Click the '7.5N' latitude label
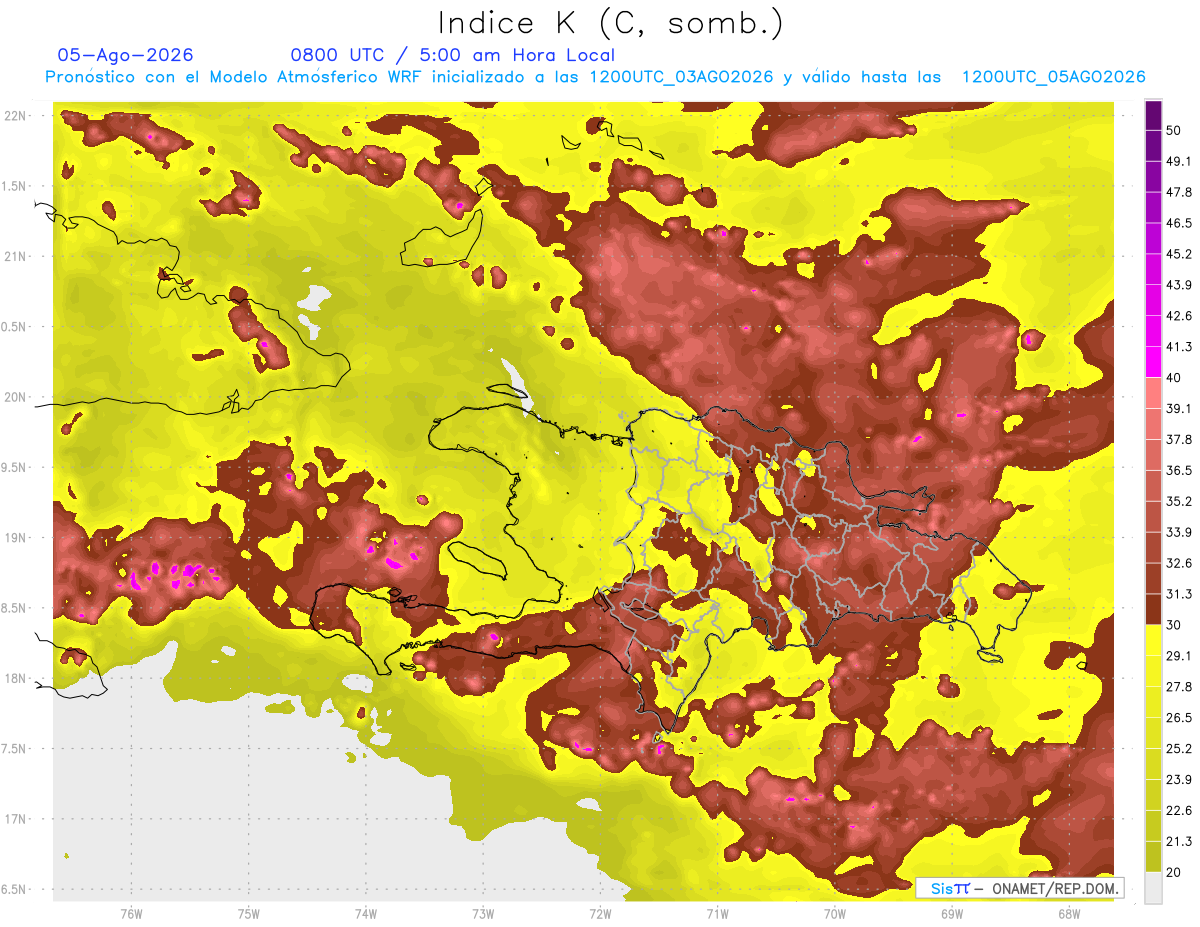This screenshot has height=927, width=1200. point(15,749)
